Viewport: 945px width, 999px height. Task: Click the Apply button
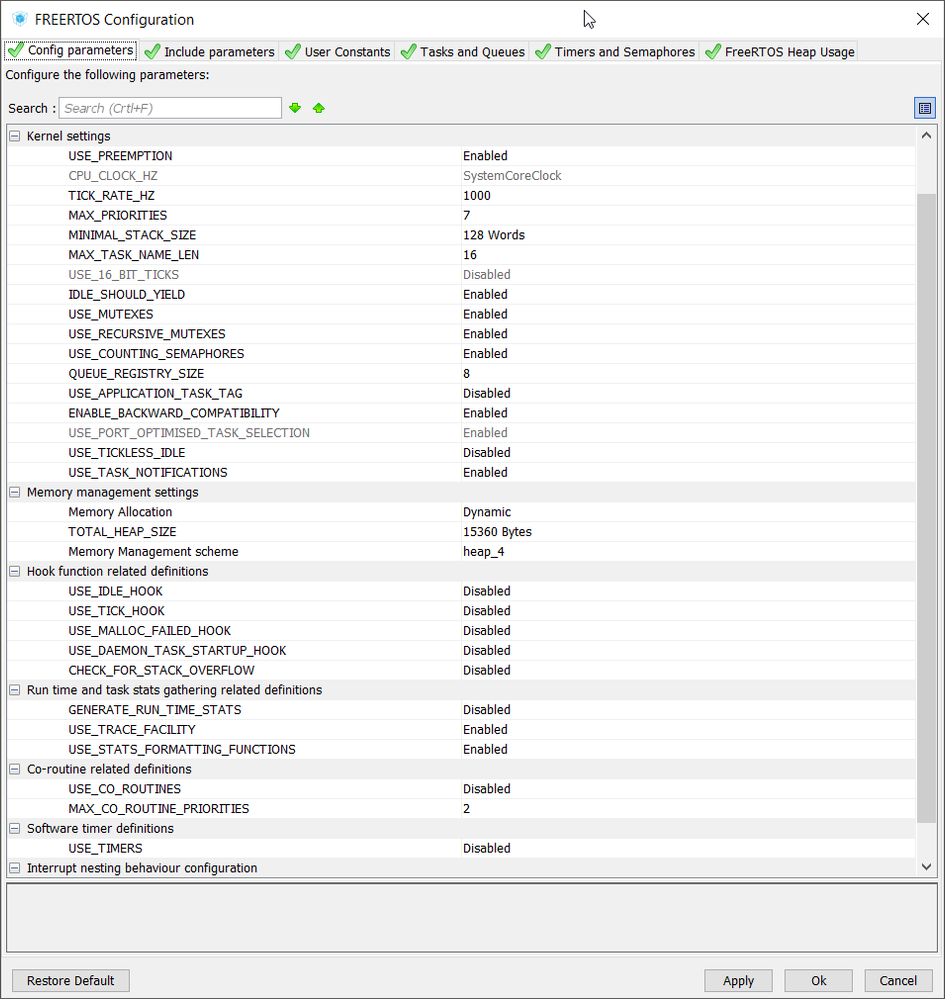[x=738, y=981]
